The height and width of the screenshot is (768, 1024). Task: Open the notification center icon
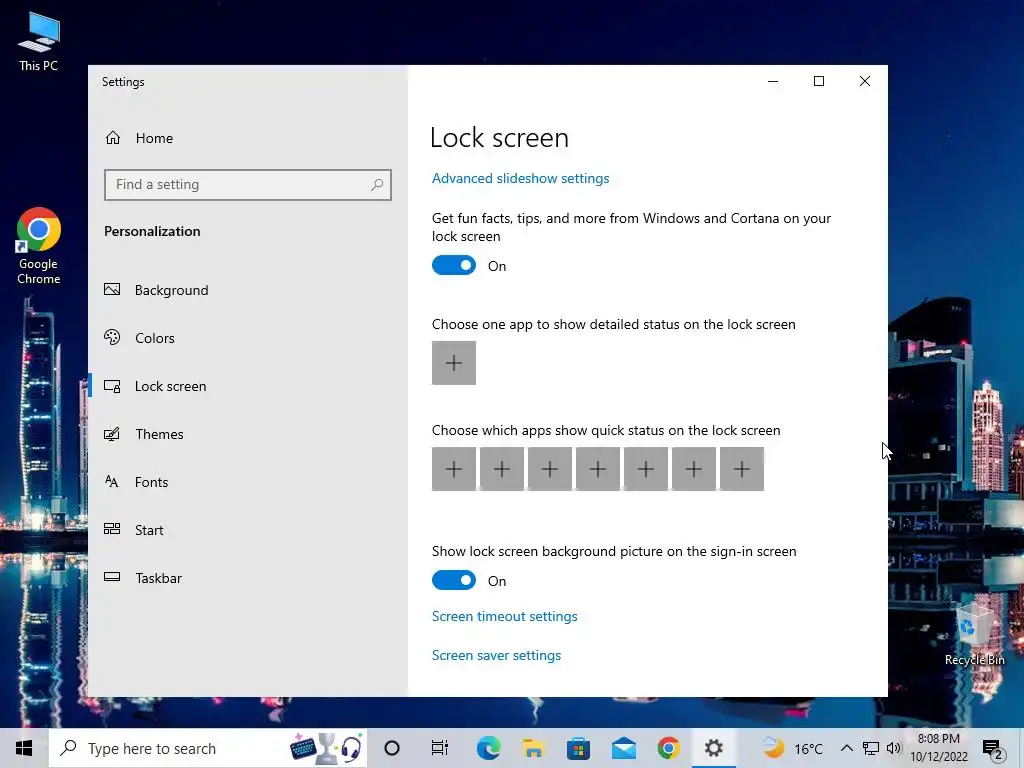click(993, 749)
